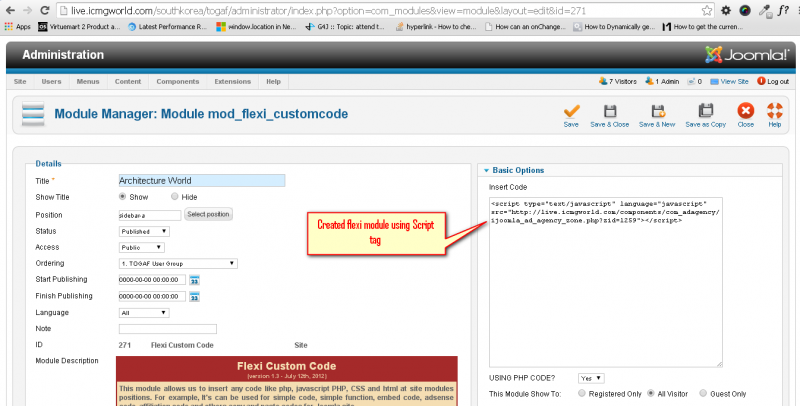
Task: Open the Content menu
Action: [128, 82]
